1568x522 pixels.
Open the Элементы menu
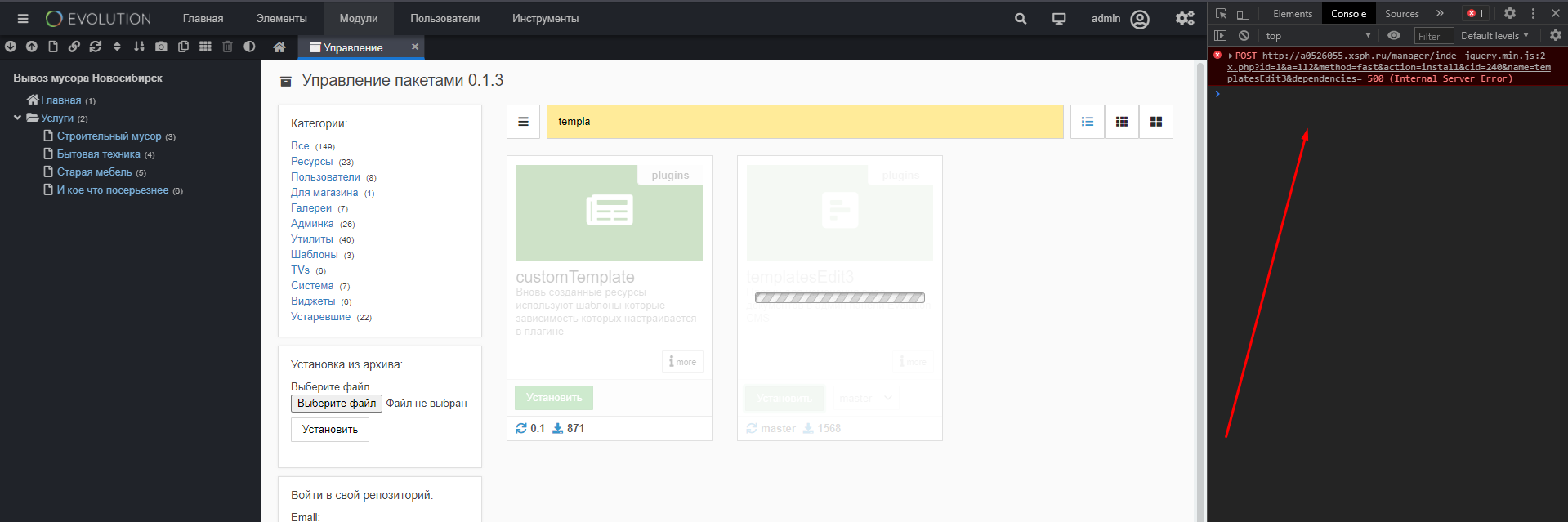coord(281,18)
